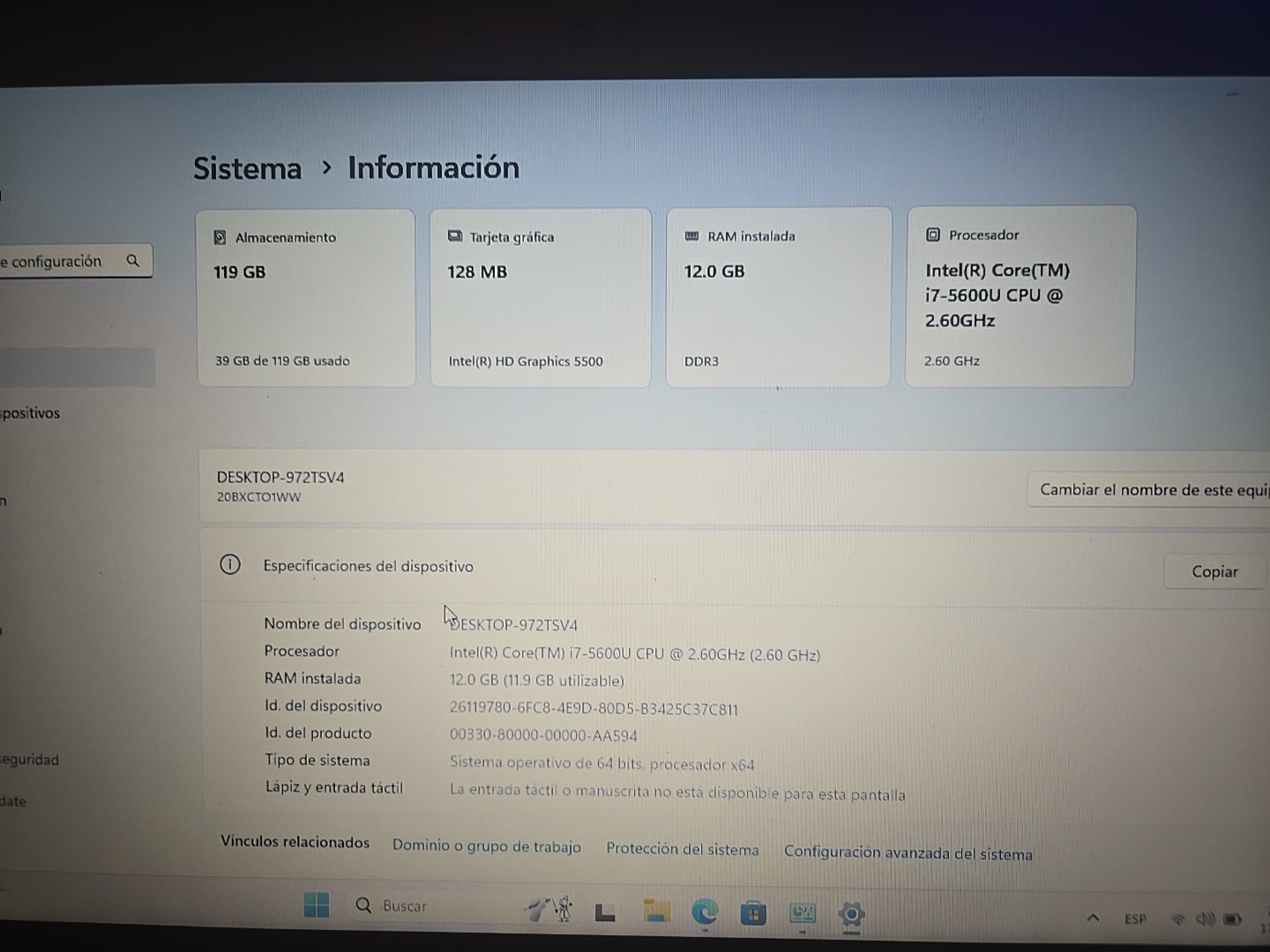Open Configuración avanzada del sistema link
Image resolution: width=1270 pixels, height=952 pixels.
coord(908,852)
